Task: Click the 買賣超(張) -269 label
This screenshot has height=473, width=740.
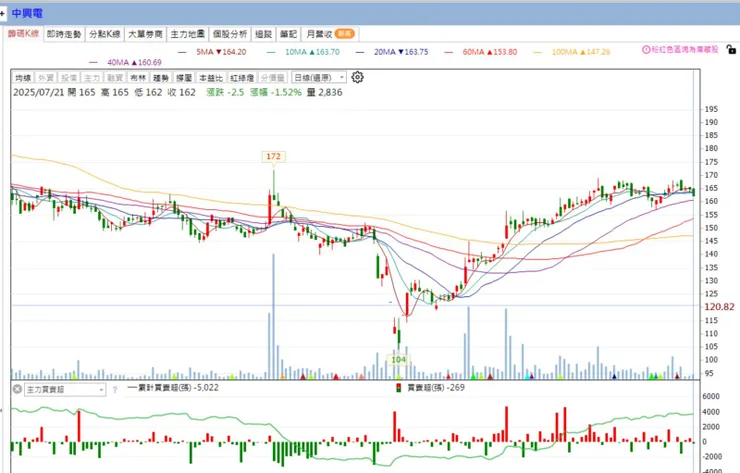Action: coord(430,388)
